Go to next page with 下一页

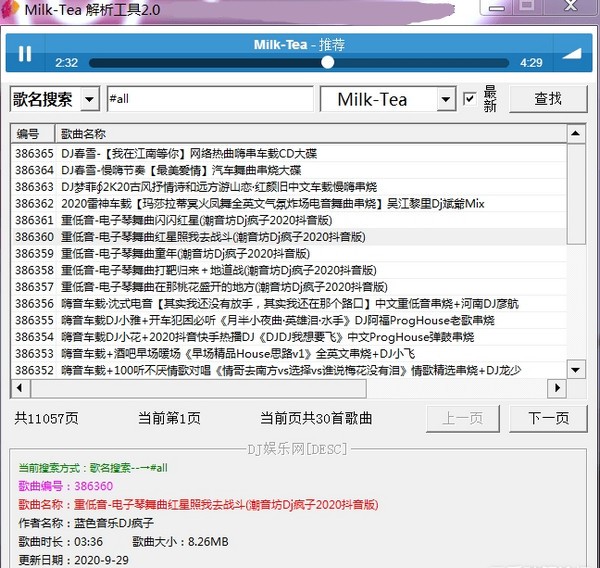[x=548, y=418]
